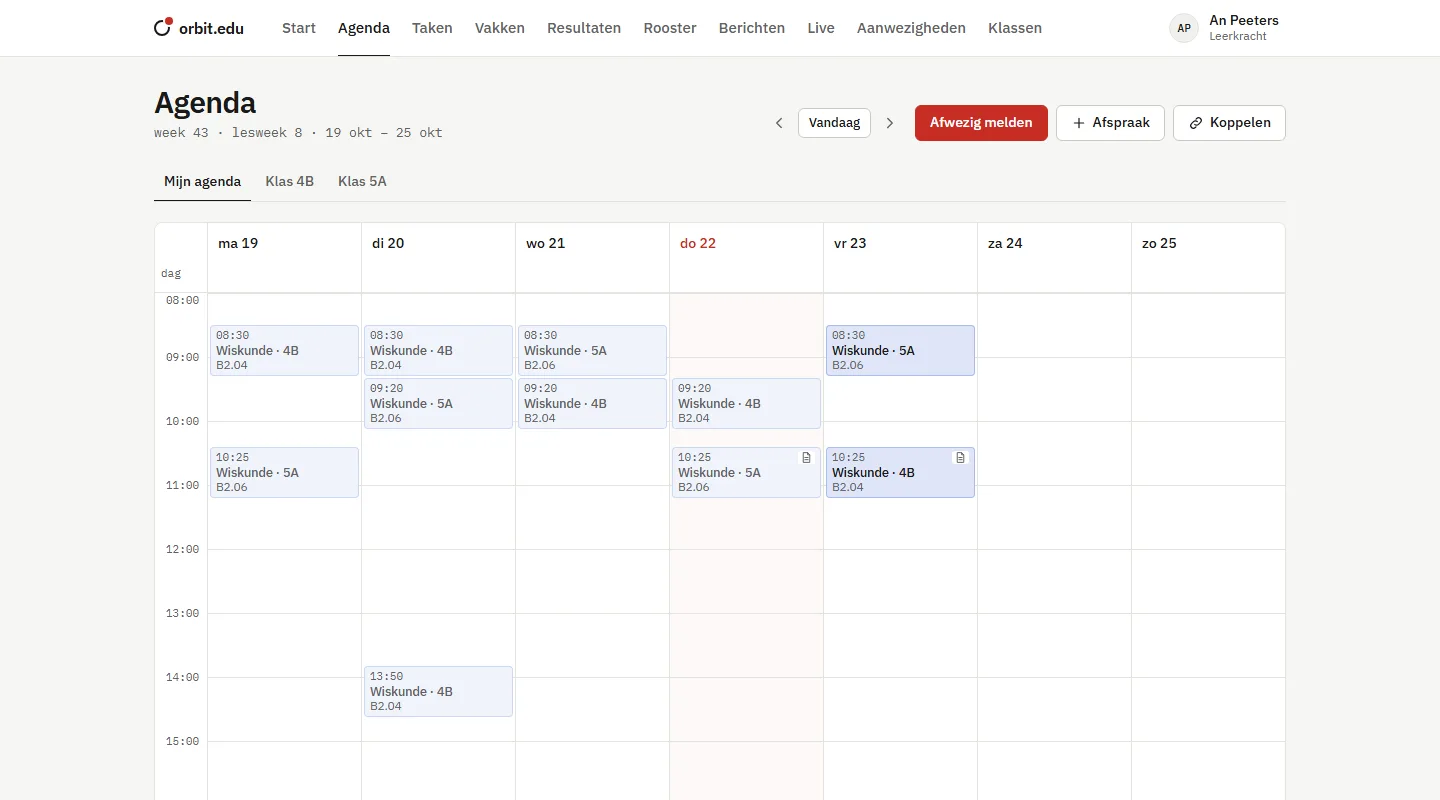This screenshot has width=1440, height=800.
Task: Click the Koppelen button
Action: 1229,123
